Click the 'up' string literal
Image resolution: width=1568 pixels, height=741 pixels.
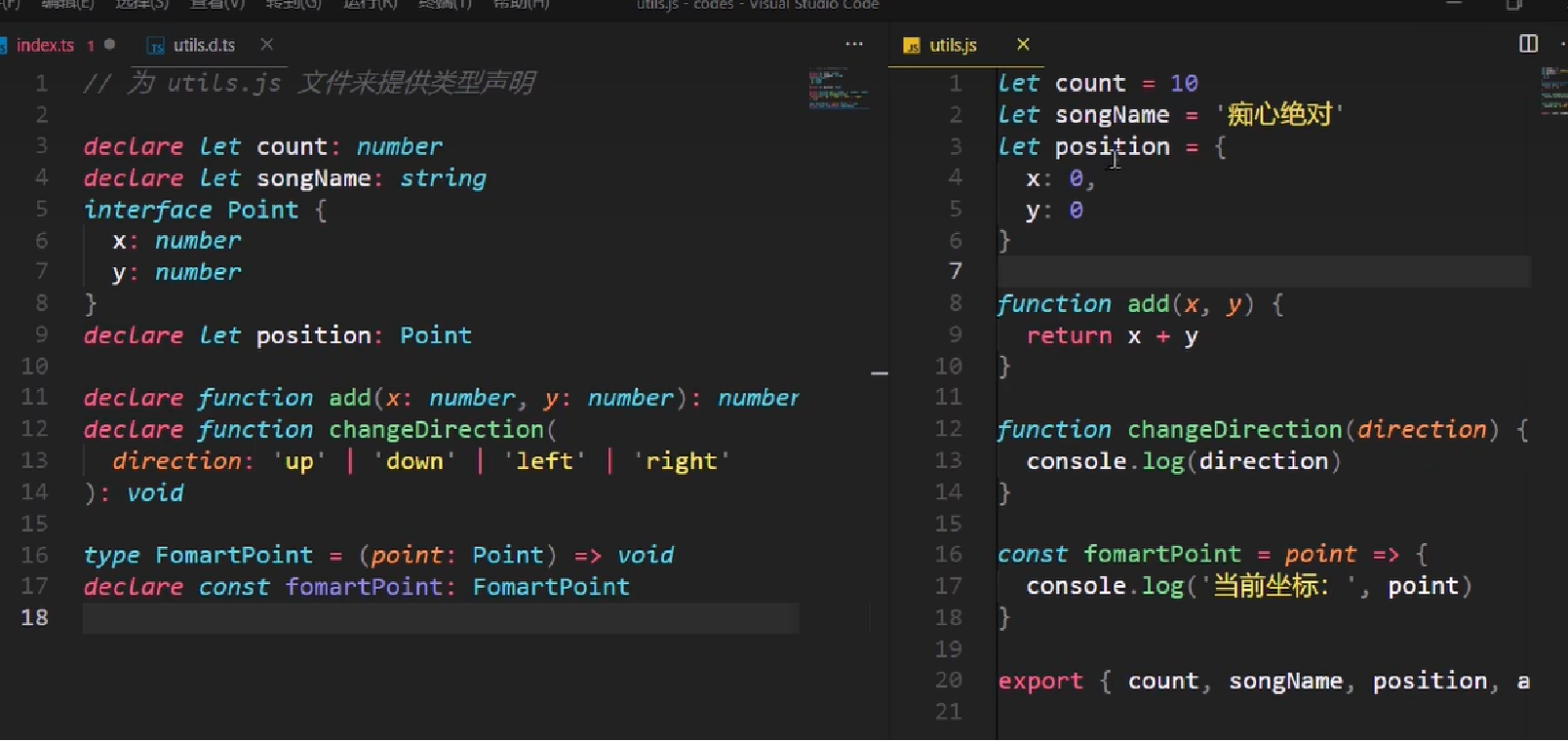(x=299, y=461)
